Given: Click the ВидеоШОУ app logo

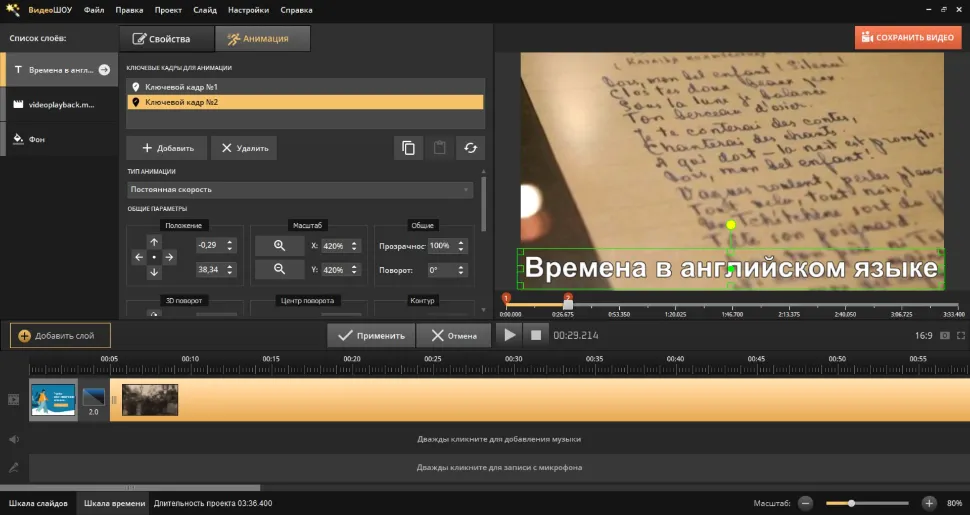Looking at the screenshot, I should point(12,10).
